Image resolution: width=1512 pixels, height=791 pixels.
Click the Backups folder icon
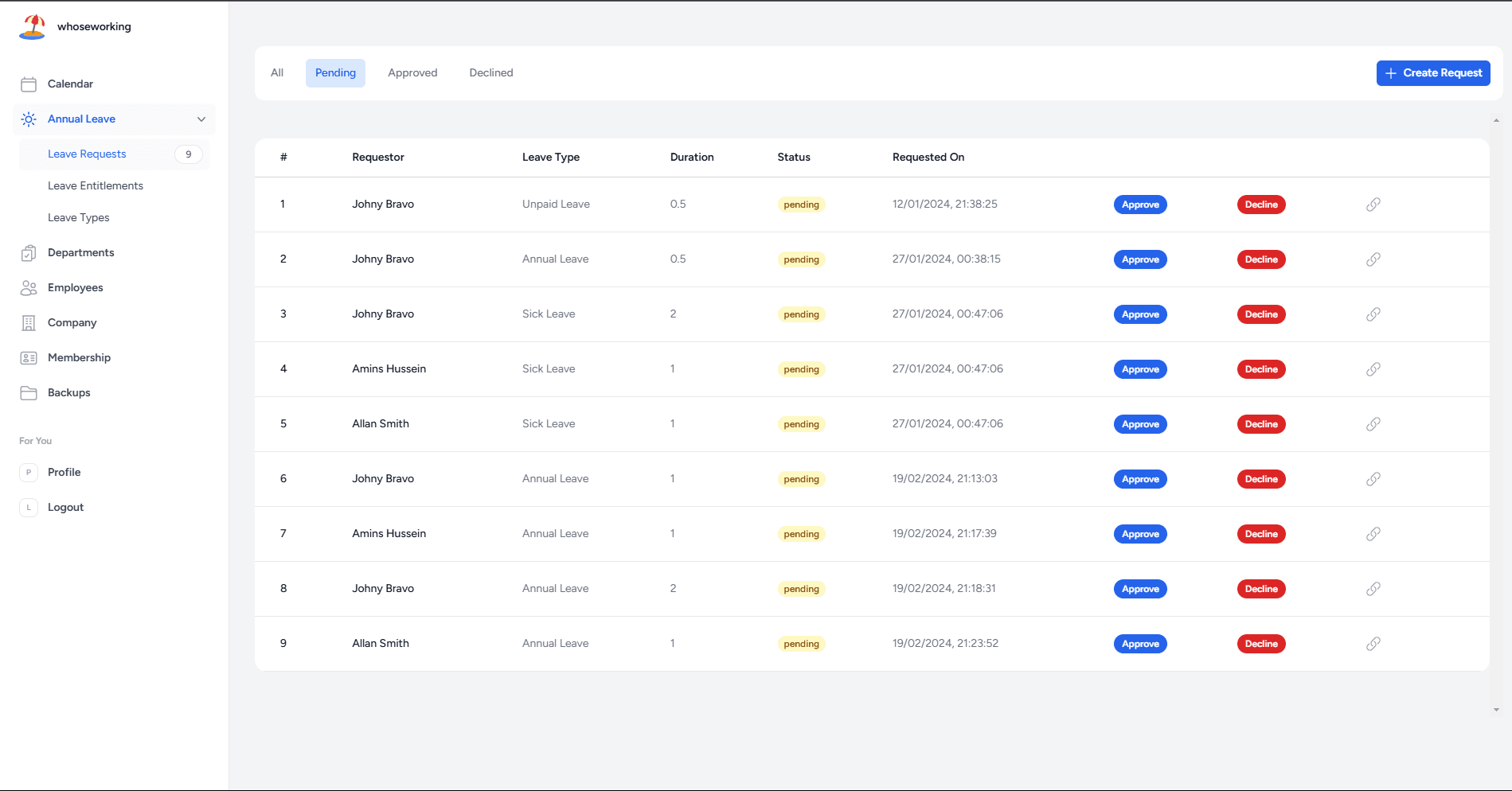point(29,393)
